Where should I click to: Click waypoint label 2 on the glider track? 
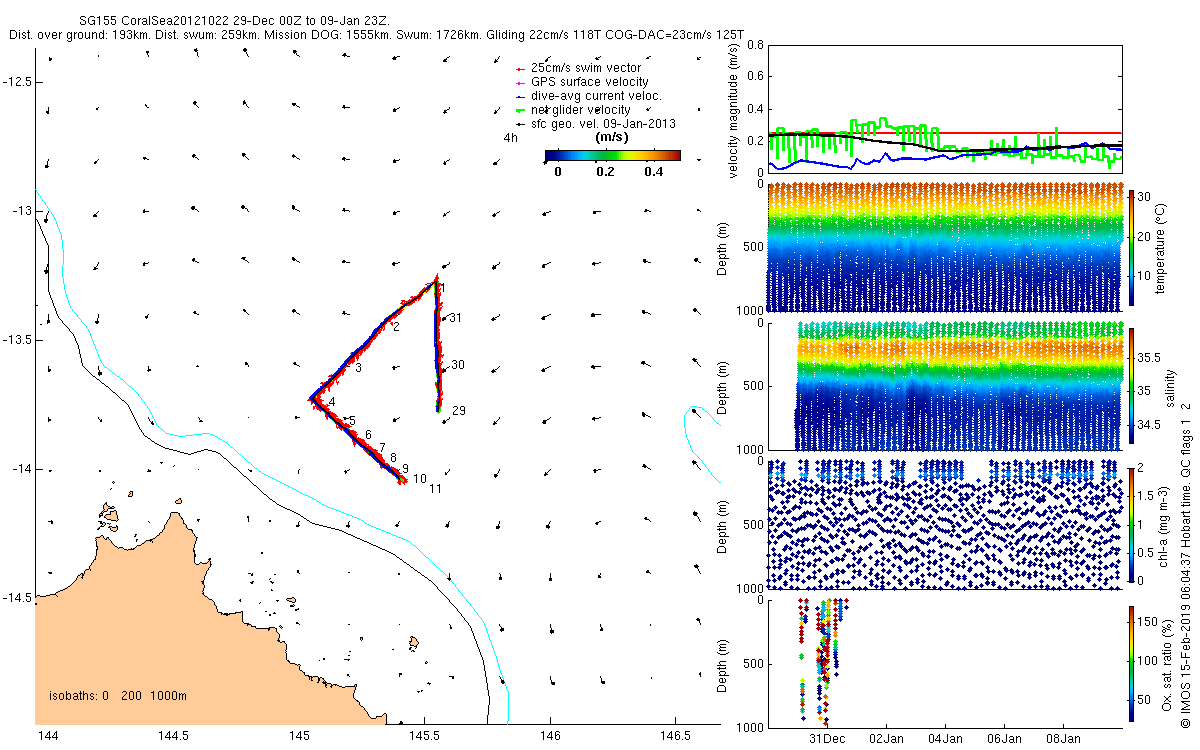396,327
